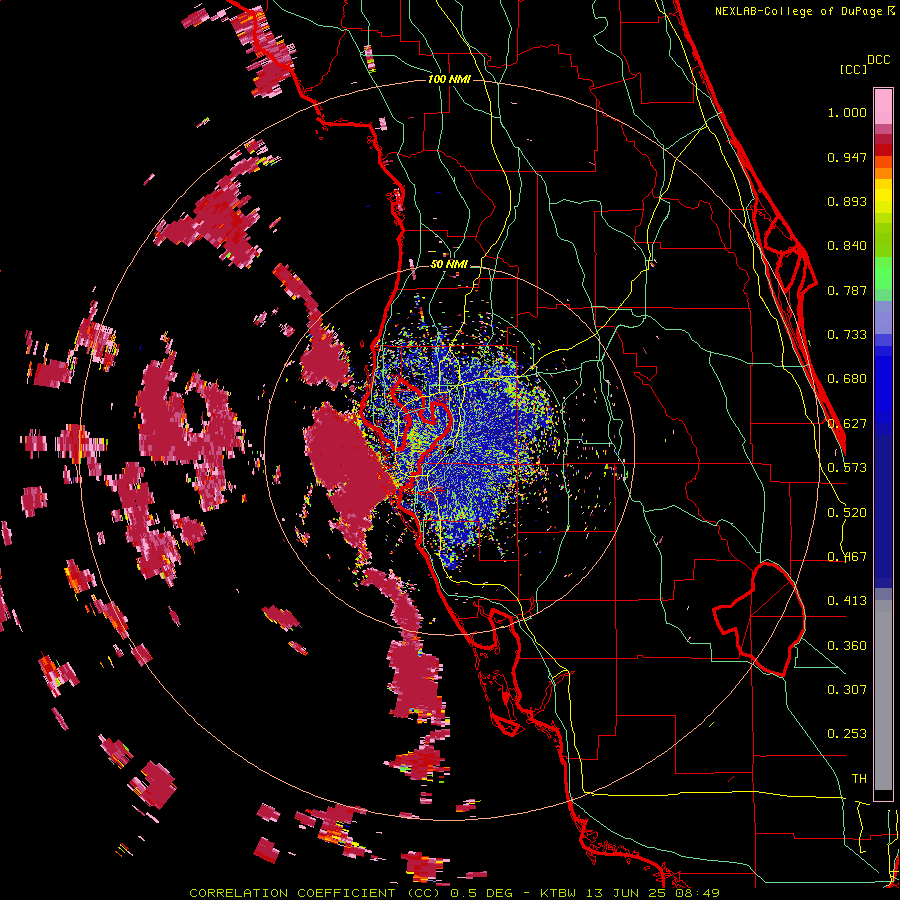This screenshot has width=900, height=900.
Task: Click the NEXLAB-College of DuPage credit text
Action: [798, 11]
